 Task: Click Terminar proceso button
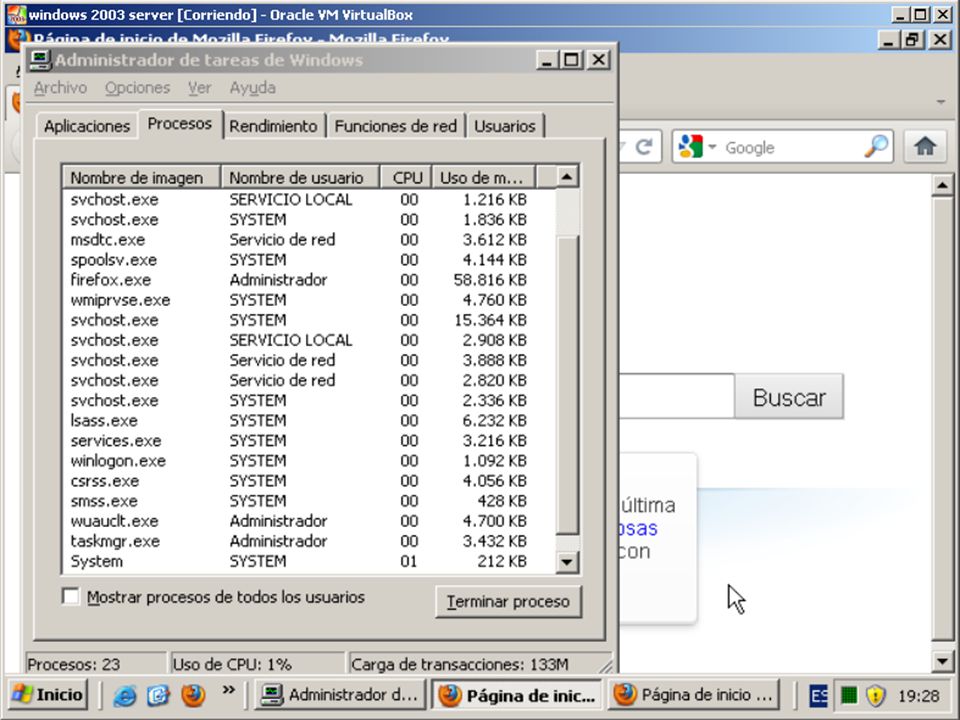(508, 602)
